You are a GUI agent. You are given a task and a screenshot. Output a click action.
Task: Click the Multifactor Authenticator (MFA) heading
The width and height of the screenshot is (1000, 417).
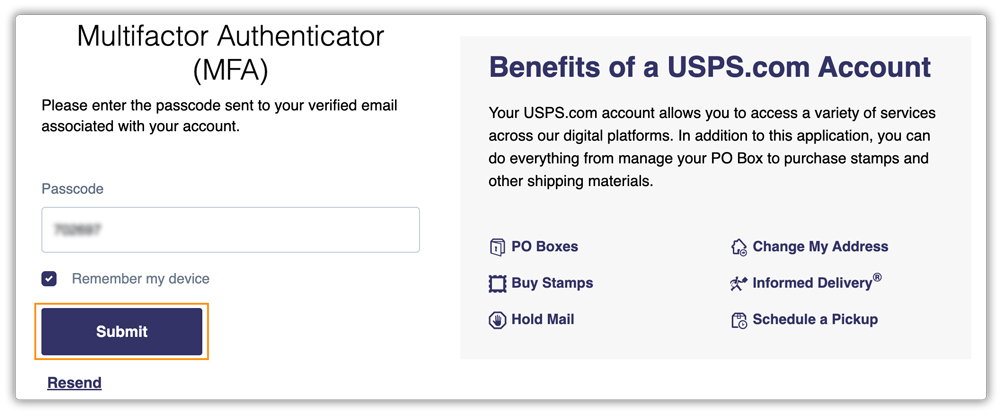point(229,54)
